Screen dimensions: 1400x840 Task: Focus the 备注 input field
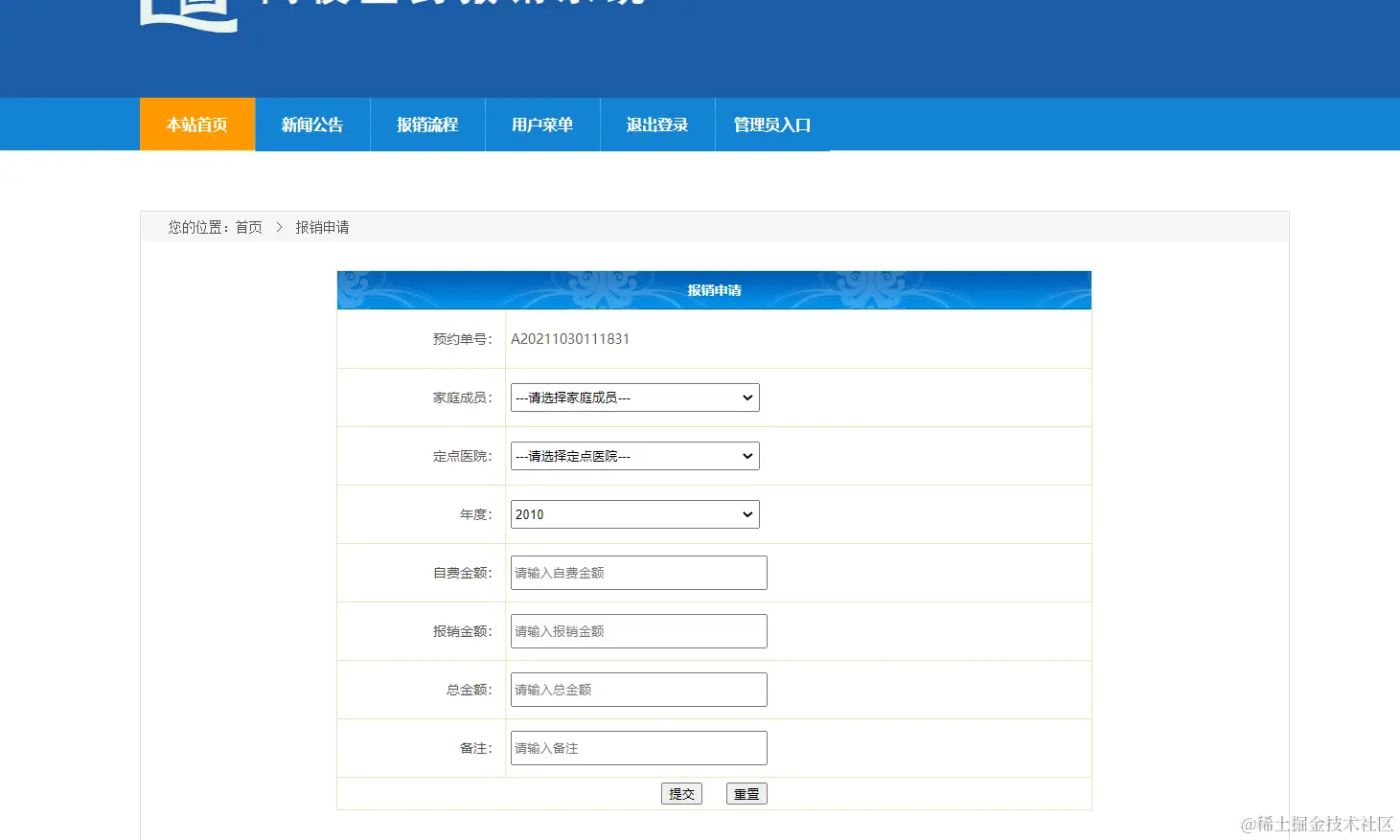point(639,748)
